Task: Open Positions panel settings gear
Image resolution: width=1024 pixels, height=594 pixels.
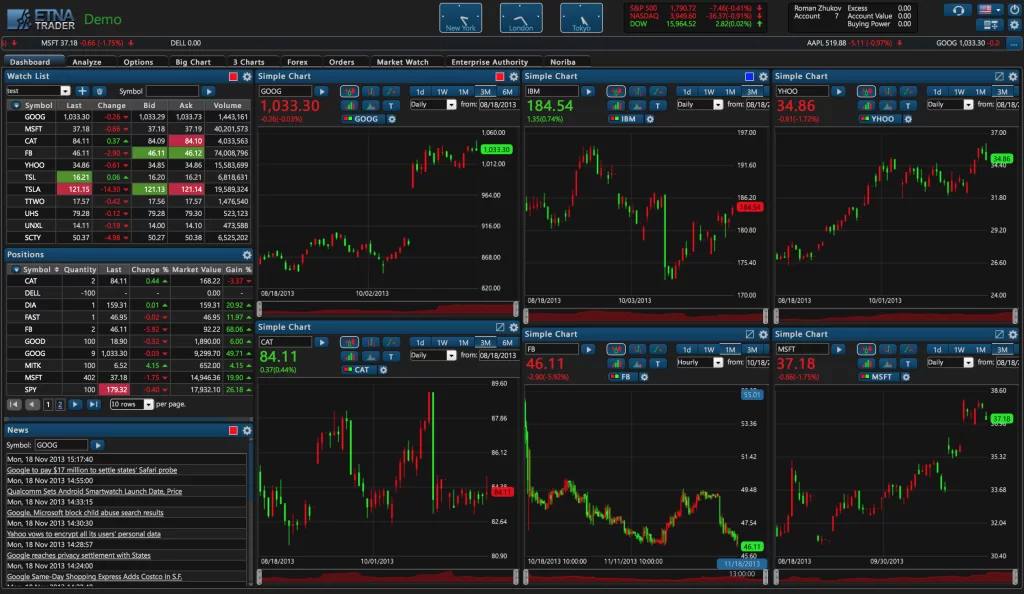Action: tap(247, 255)
